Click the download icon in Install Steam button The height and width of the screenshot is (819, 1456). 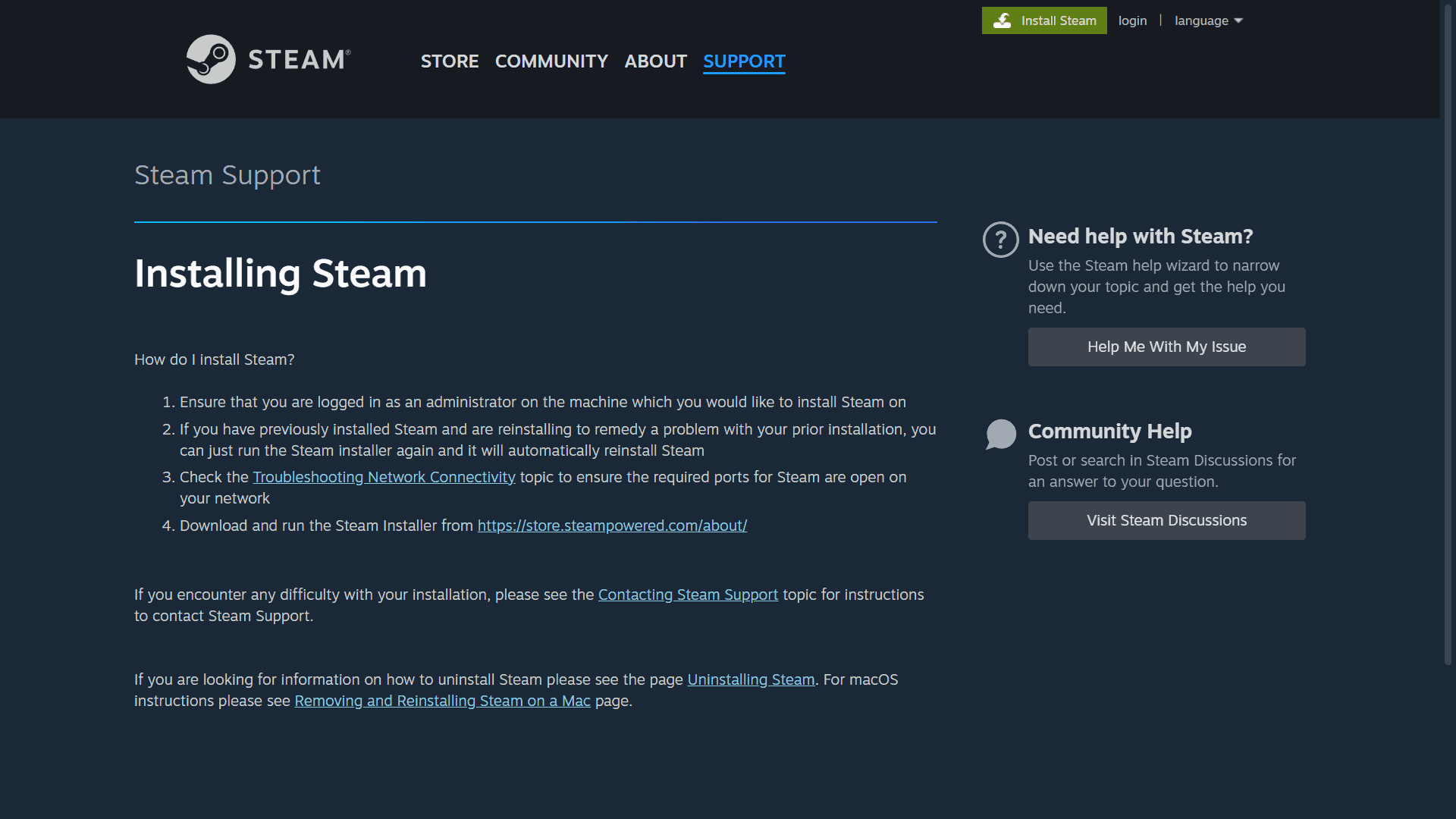(x=1002, y=20)
